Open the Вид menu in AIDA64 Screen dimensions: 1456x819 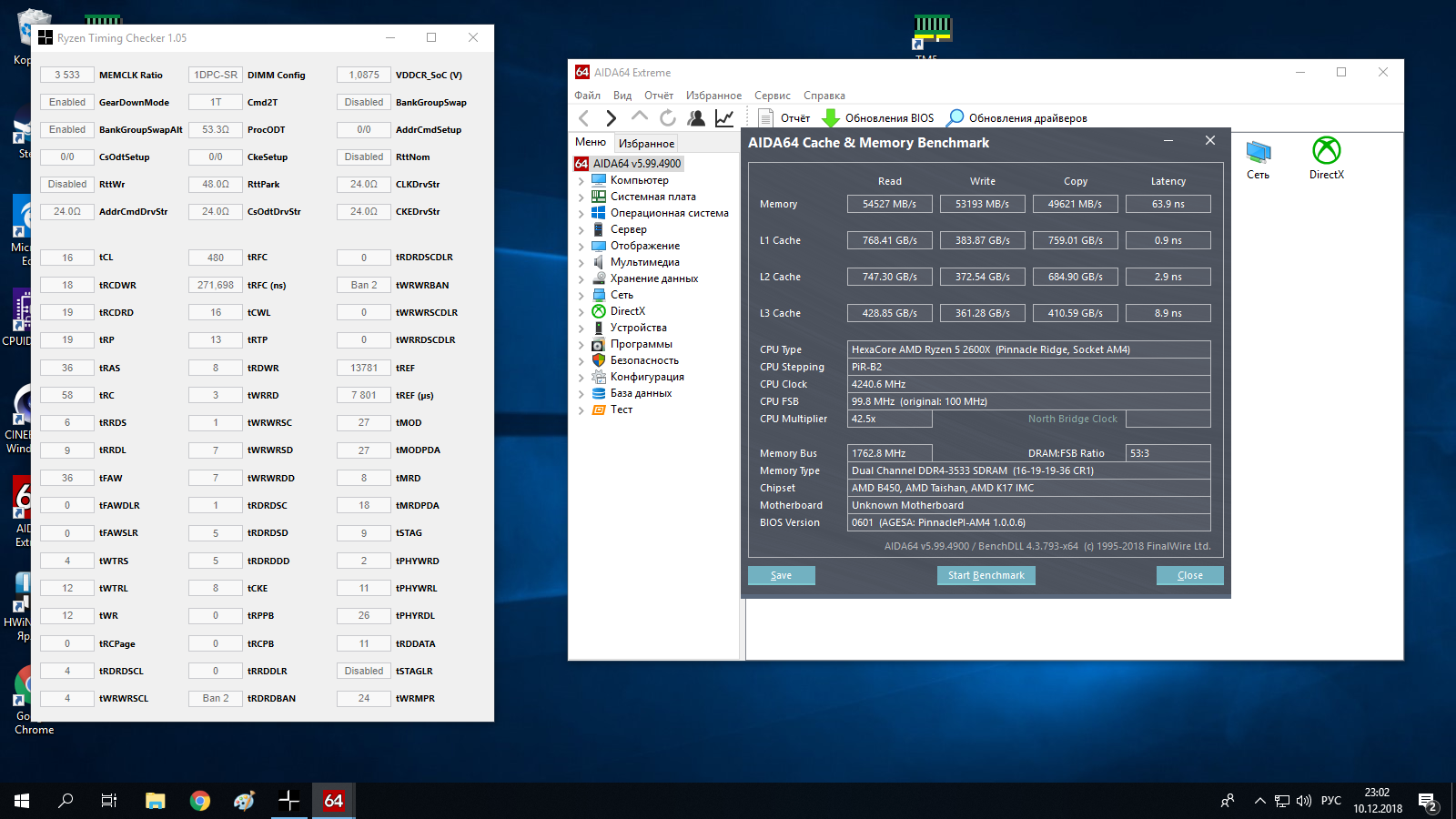(x=622, y=96)
